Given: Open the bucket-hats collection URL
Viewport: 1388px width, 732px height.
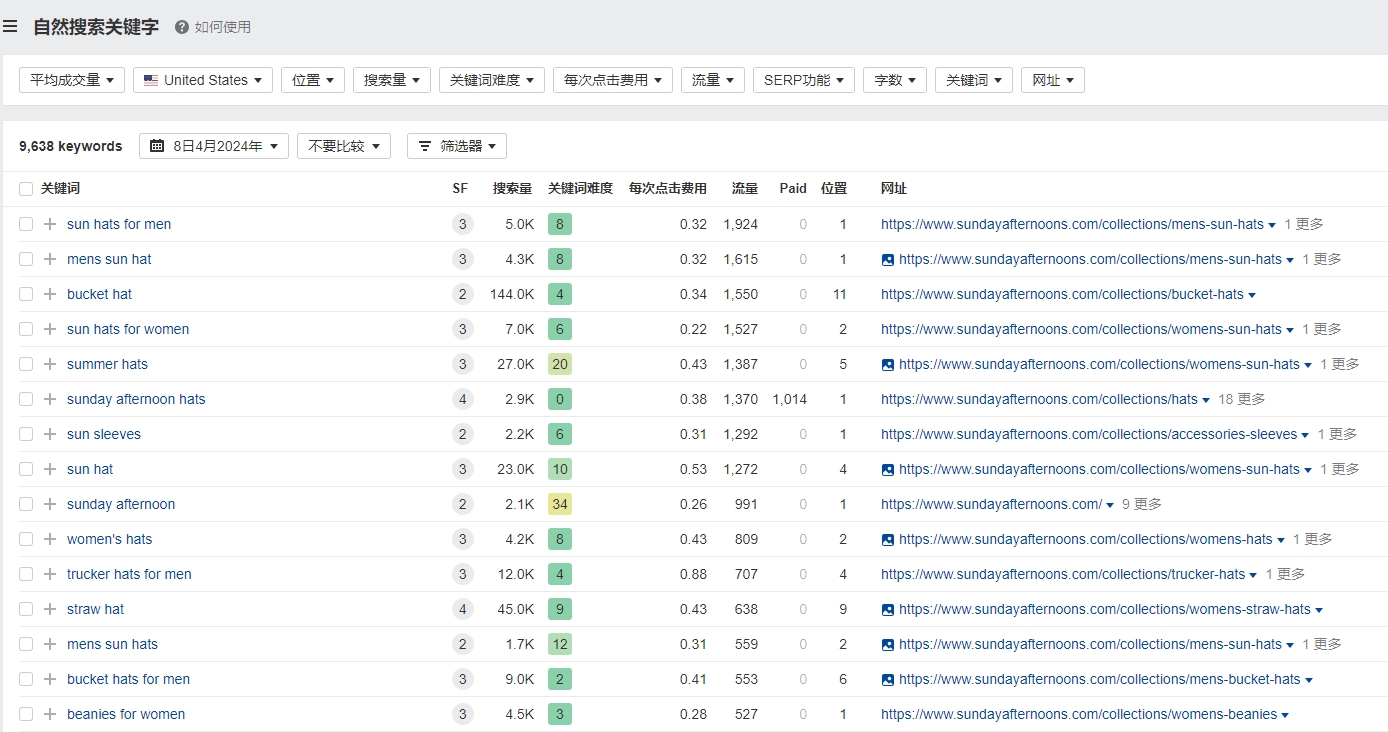Looking at the screenshot, I should (x=1062, y=294).
